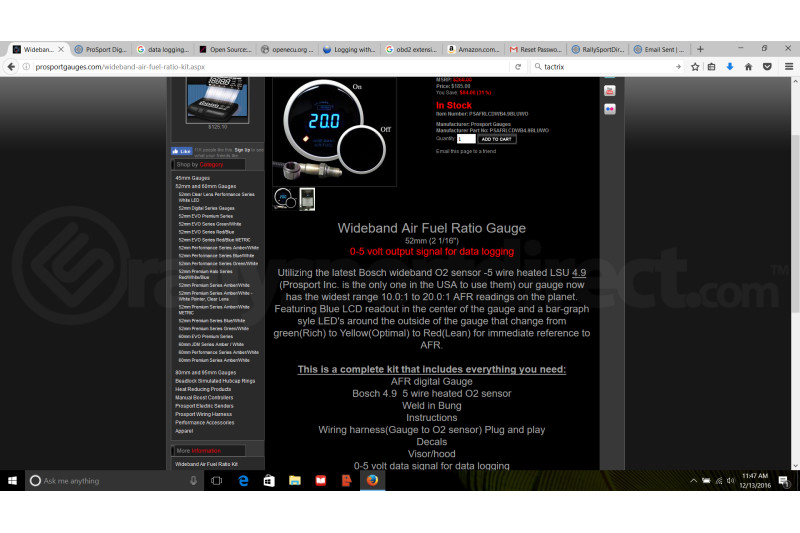Switch to the data logging Google tab
This screenshot has height=533, width=800.
point(163,49)
